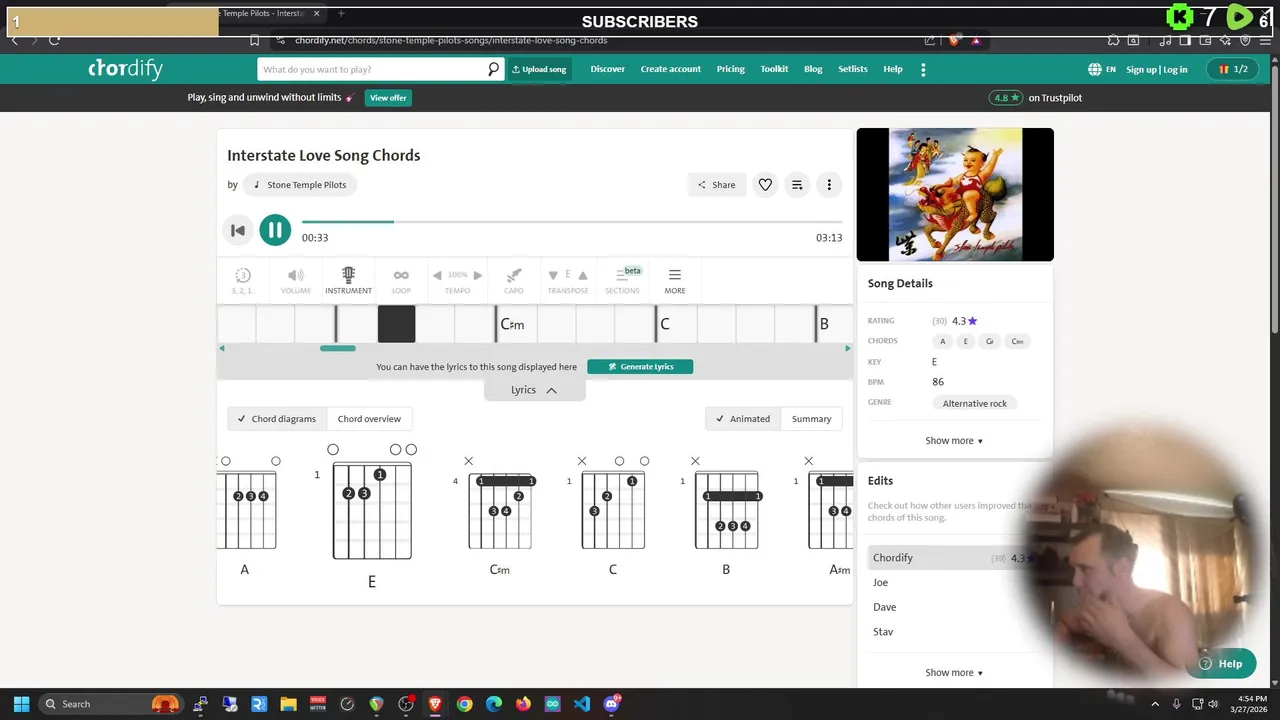1280x720 pixels.
Task: Add song to setlist icon
Action: click(797, 185)
